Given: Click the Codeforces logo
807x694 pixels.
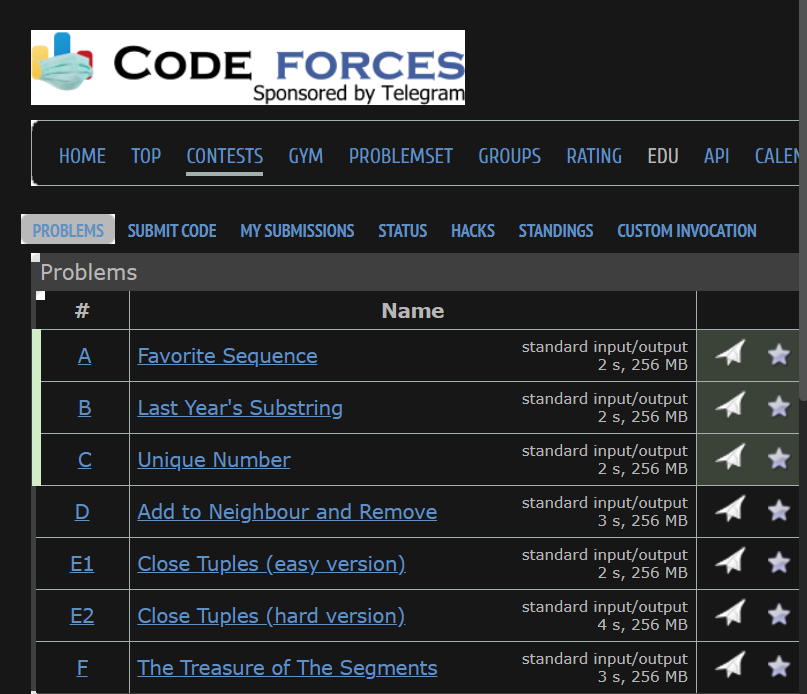Looking at the screenshot, I should click(x=247, y=66).
